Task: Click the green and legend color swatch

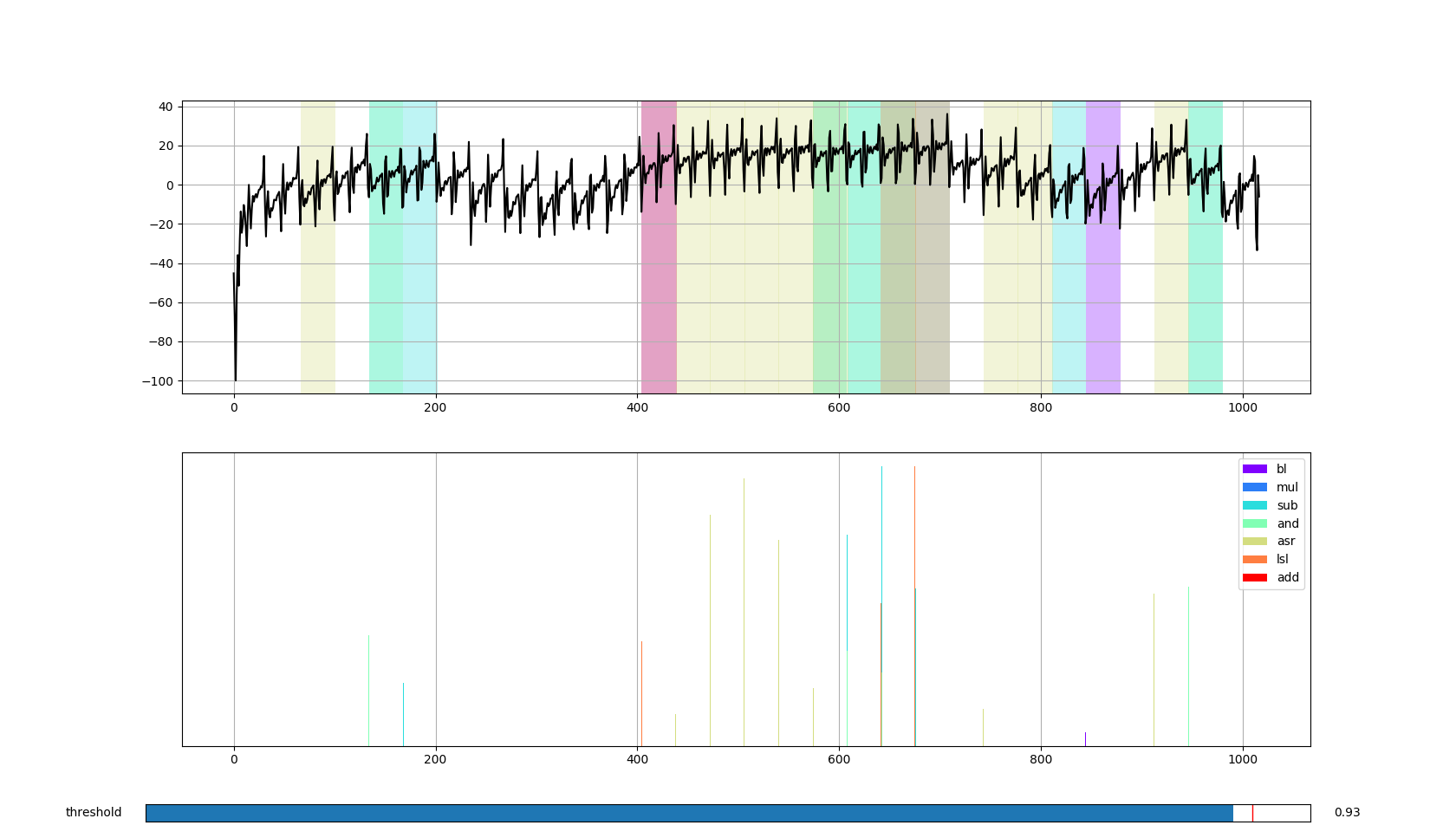Action: 1255,523
